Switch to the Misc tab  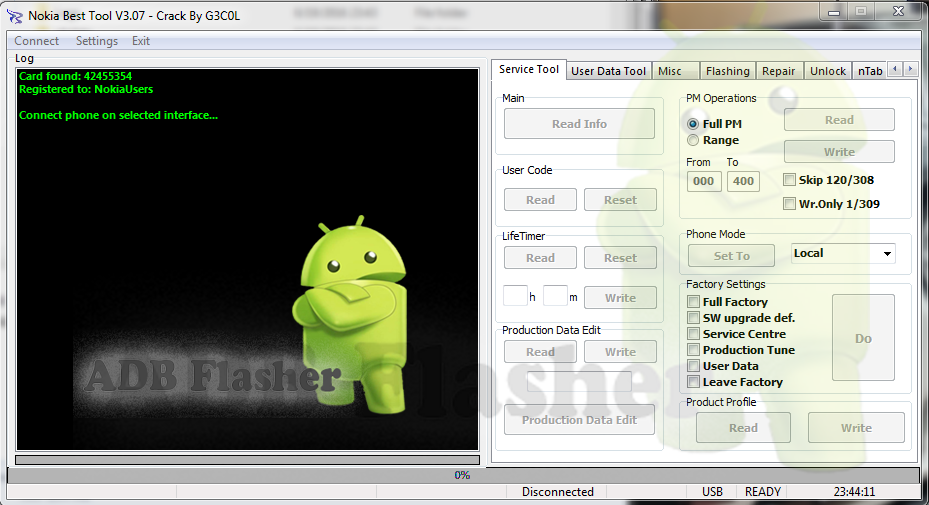tap(675, 71)
